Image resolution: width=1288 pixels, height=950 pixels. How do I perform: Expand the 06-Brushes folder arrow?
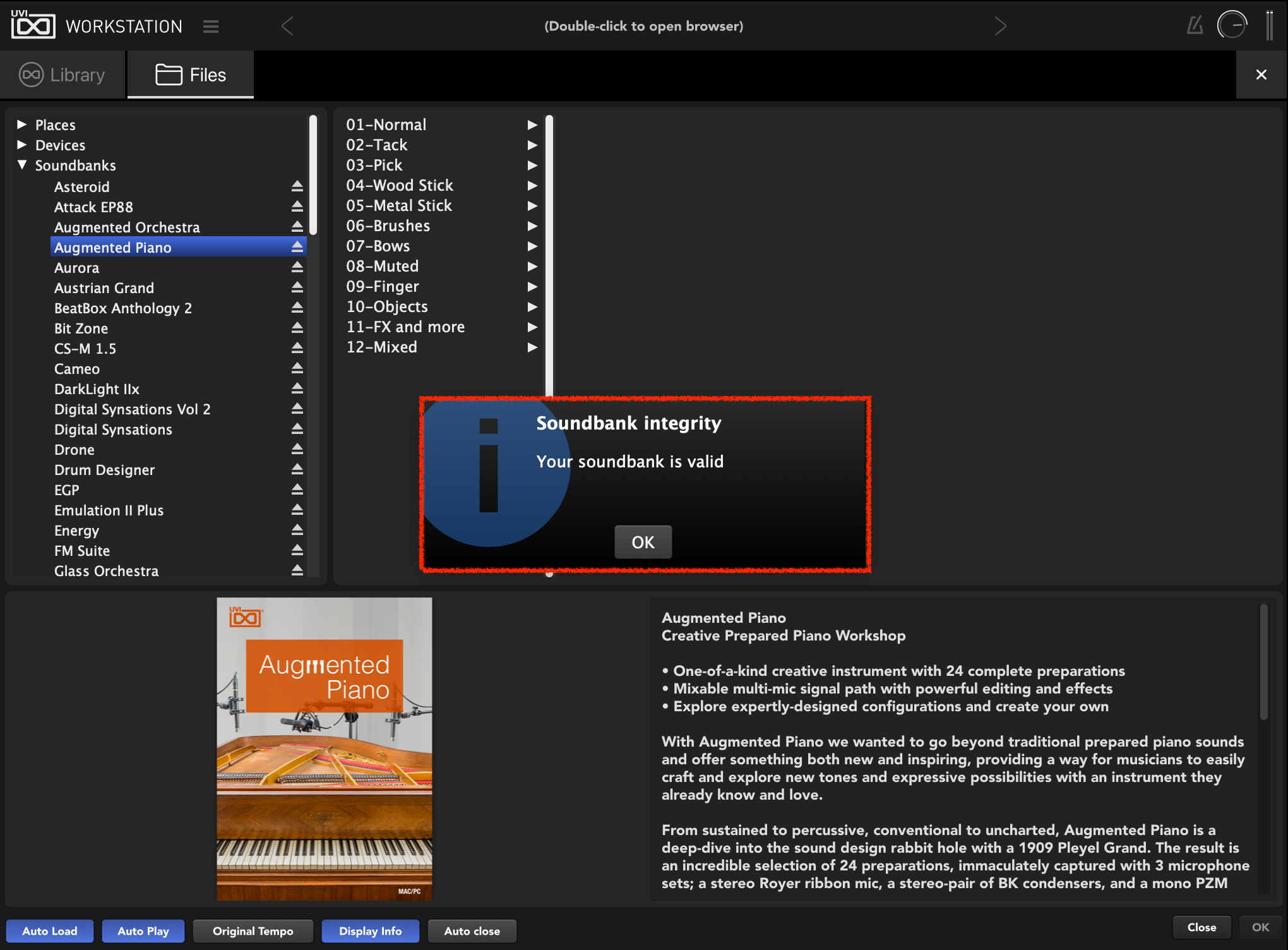tap(532, 225)
